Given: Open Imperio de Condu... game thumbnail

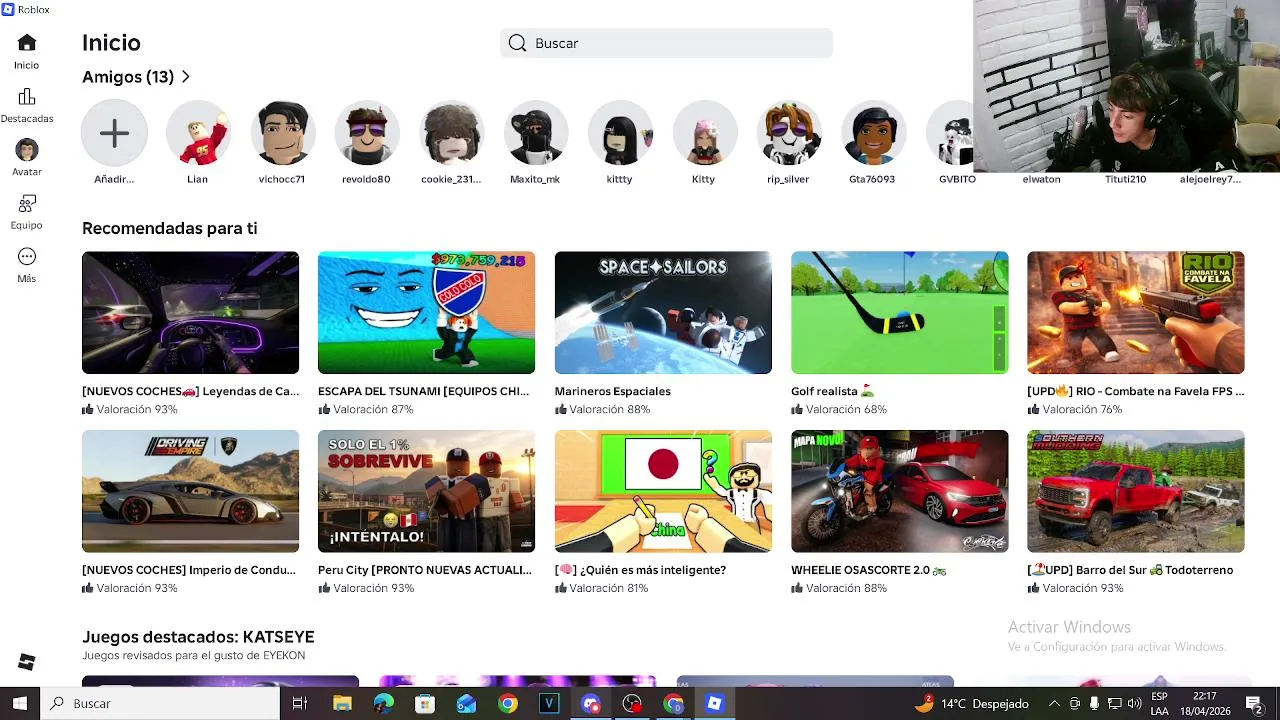Looking at the screenshot, I should pos(190,491).
